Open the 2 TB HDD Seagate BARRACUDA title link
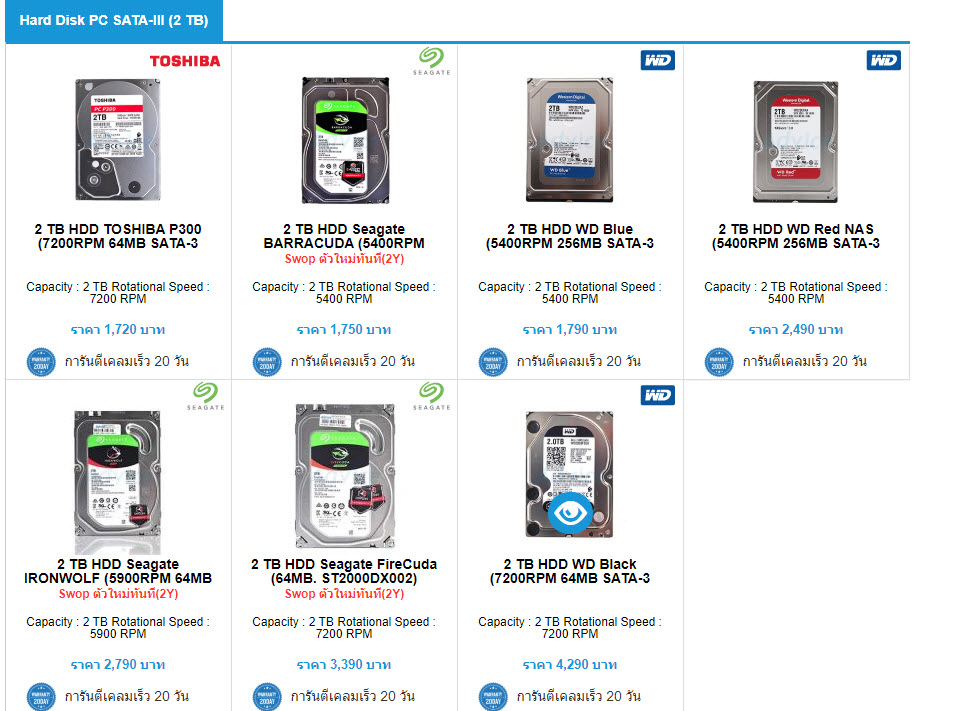960x711 pixels. [x=344, y=236]
